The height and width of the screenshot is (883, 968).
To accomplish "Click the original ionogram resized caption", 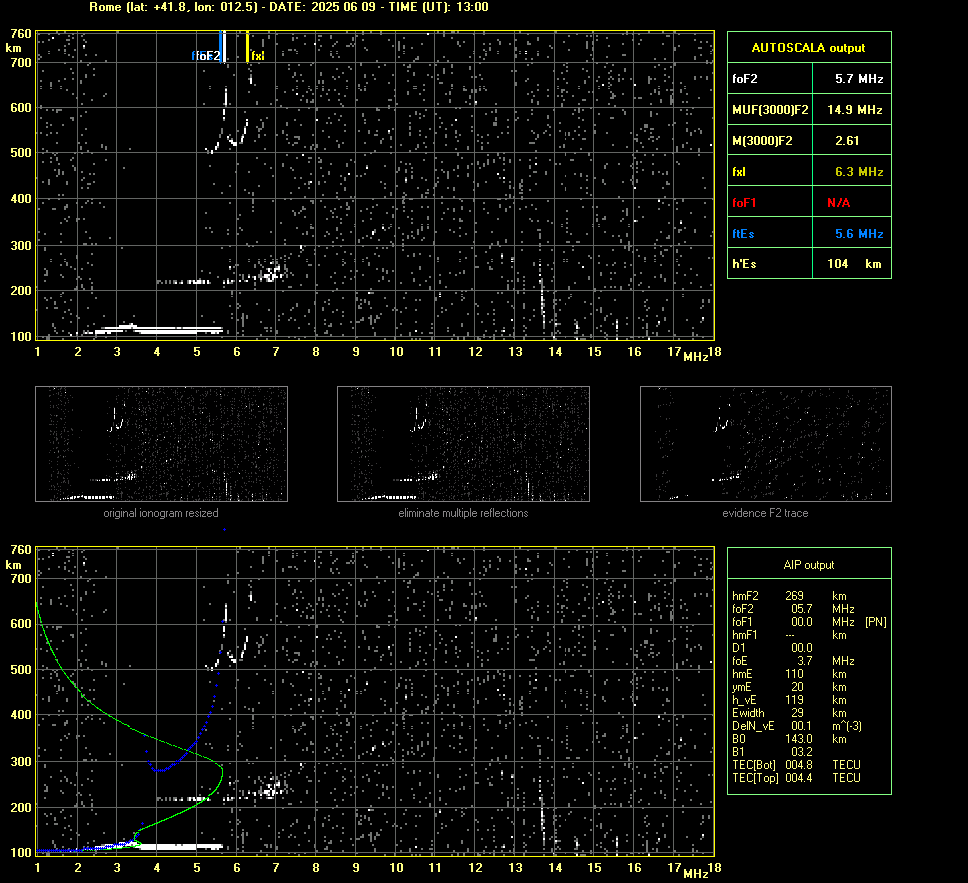I will (161, 513).
